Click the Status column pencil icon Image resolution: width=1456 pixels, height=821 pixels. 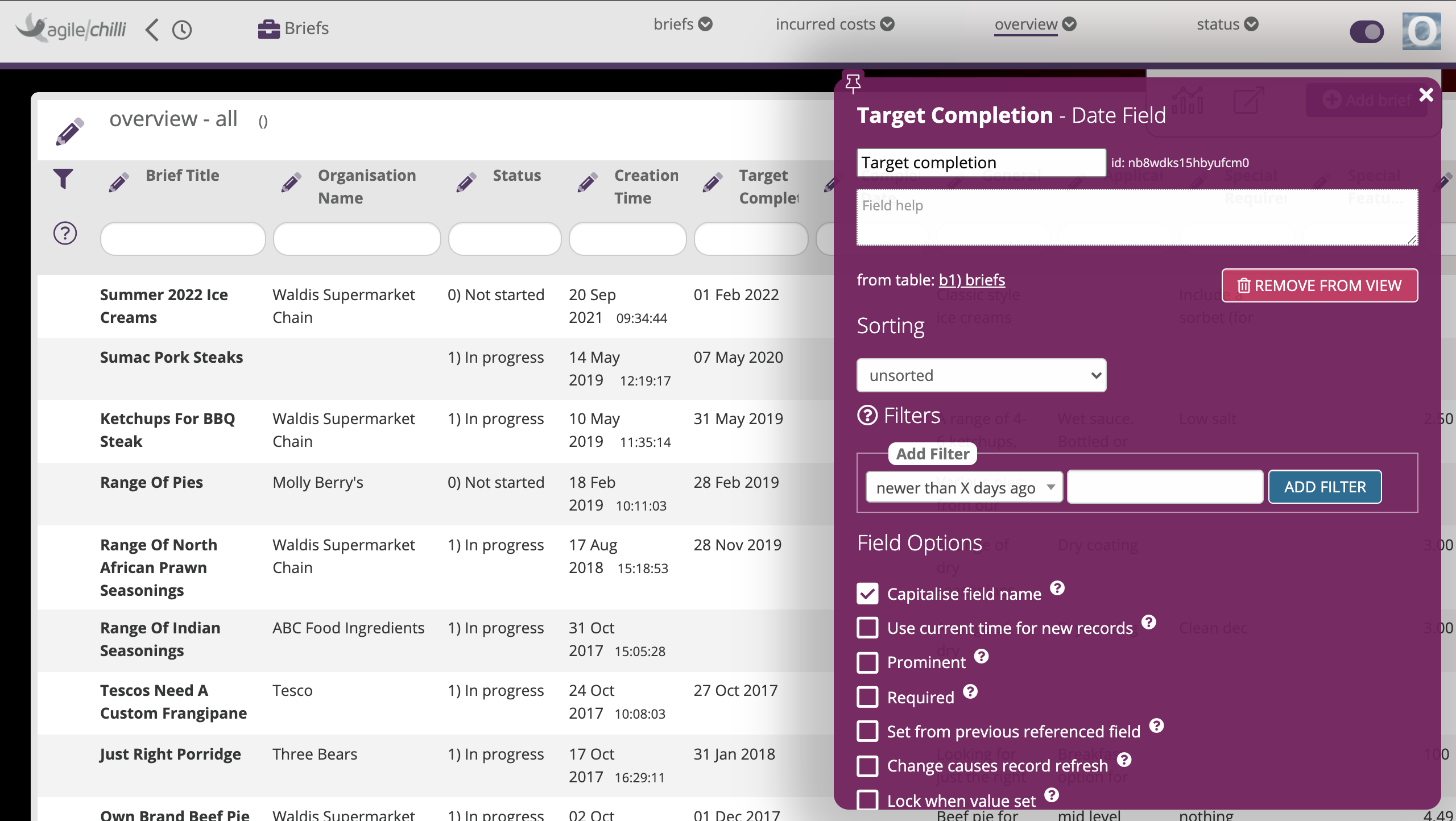(x=466, y=183)
